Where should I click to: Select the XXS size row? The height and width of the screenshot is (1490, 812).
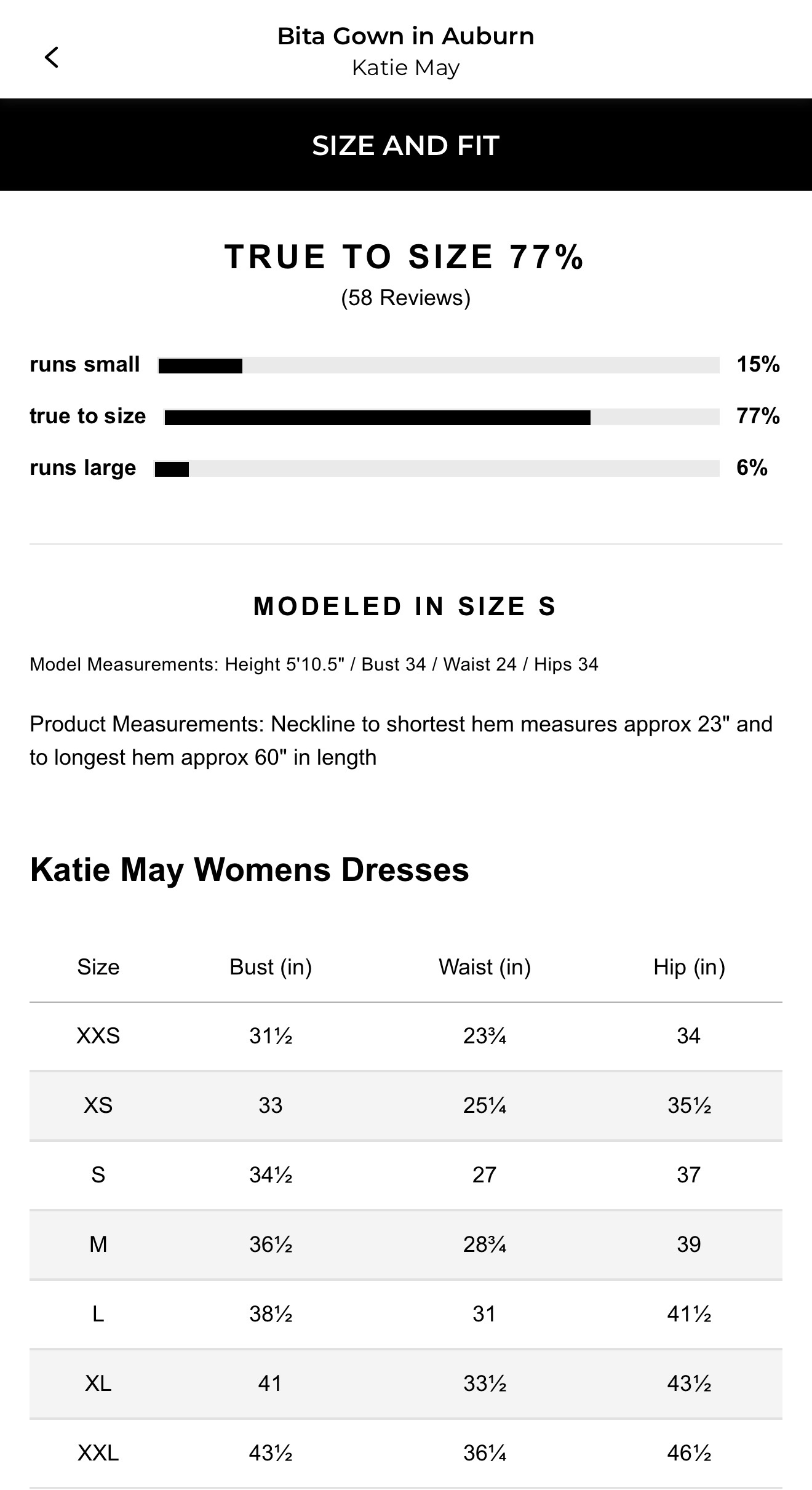406,1036
